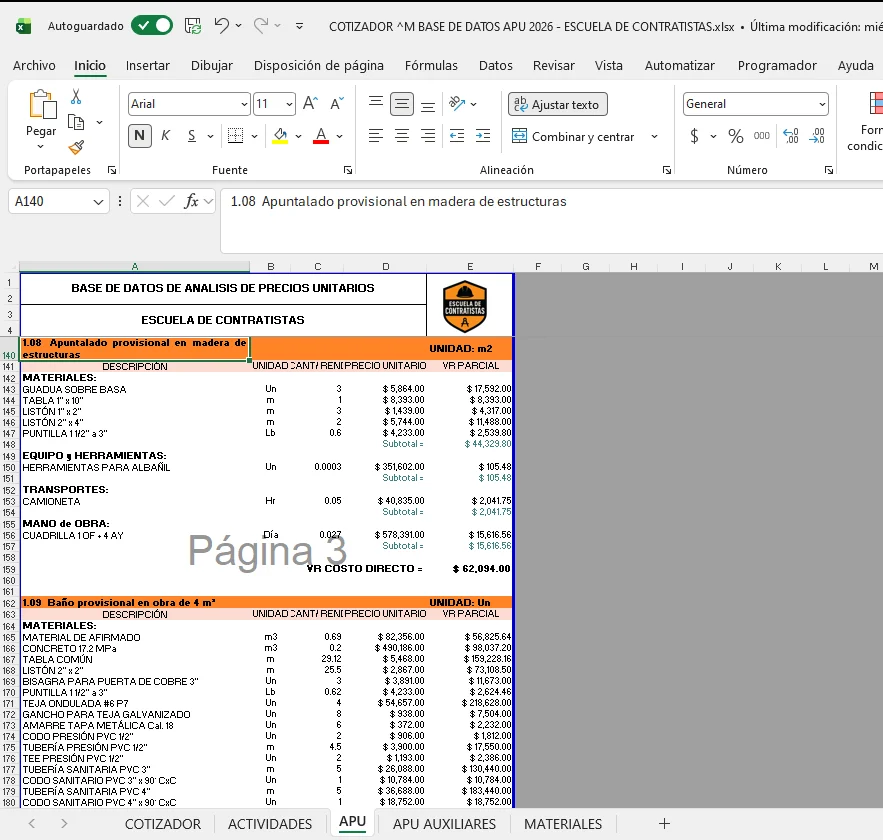
Task: Apply currency dollar format
Action: pos(694,136)
